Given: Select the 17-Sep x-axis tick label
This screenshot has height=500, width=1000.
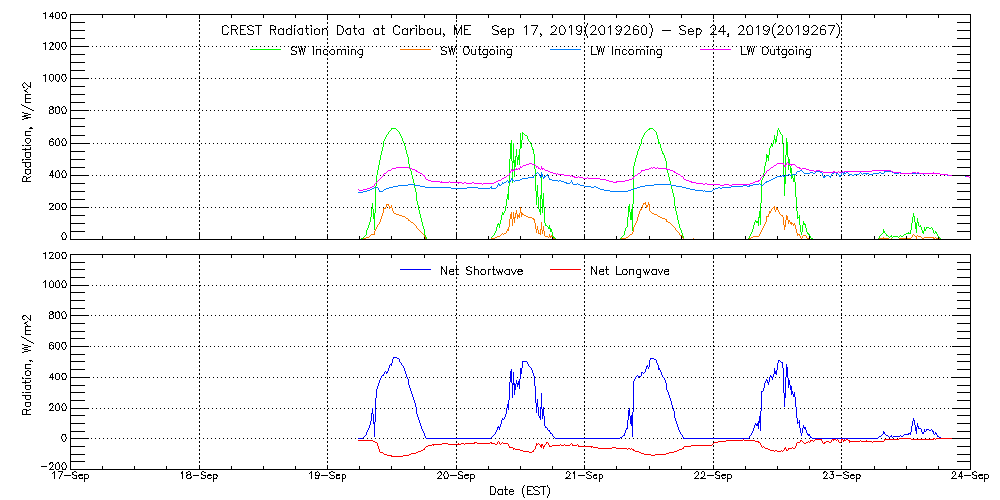Looking at the screenshot, I should coord(73,477).
